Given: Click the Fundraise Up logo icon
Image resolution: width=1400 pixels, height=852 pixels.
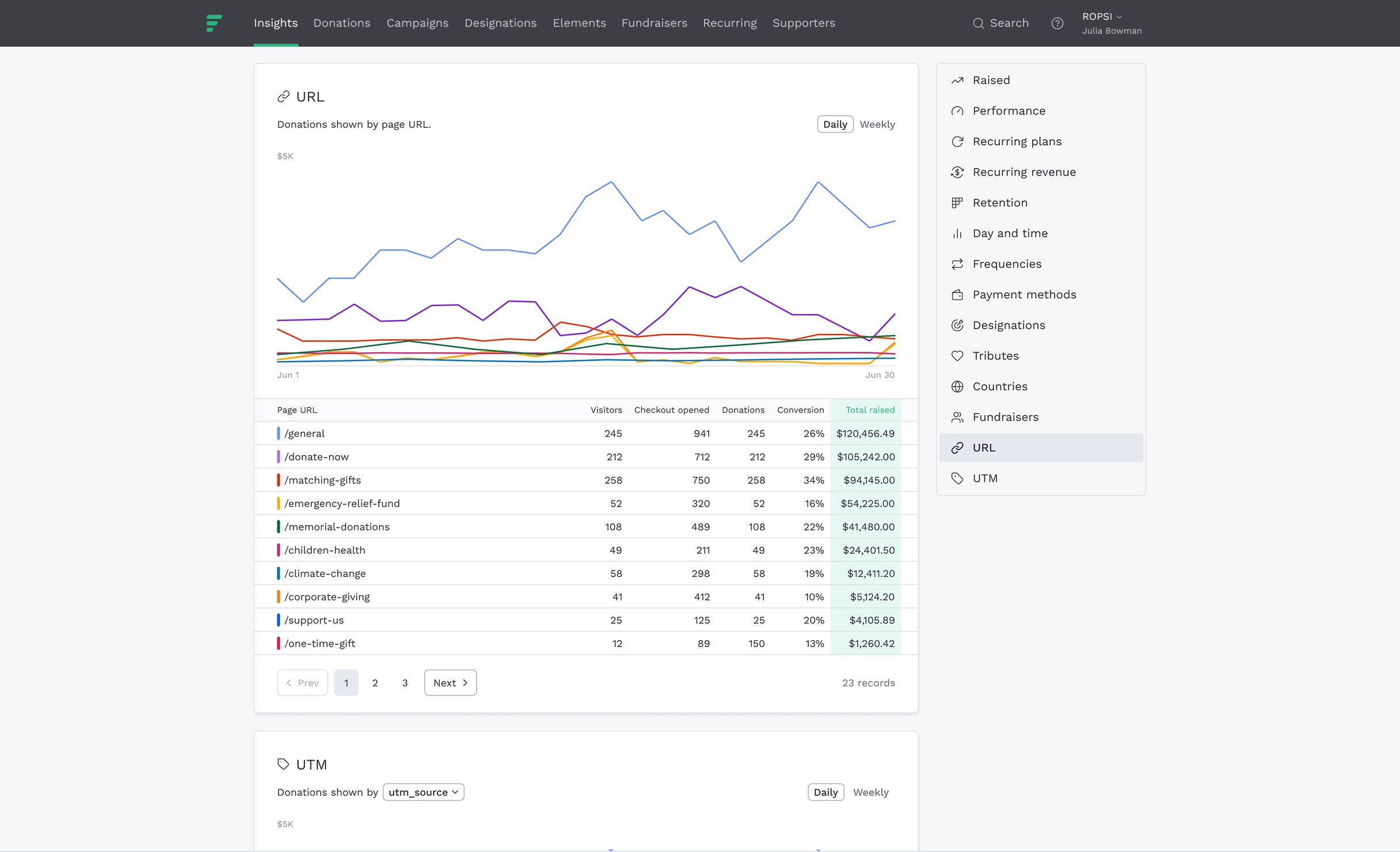Looking at the screenshot, I should 214,23.
